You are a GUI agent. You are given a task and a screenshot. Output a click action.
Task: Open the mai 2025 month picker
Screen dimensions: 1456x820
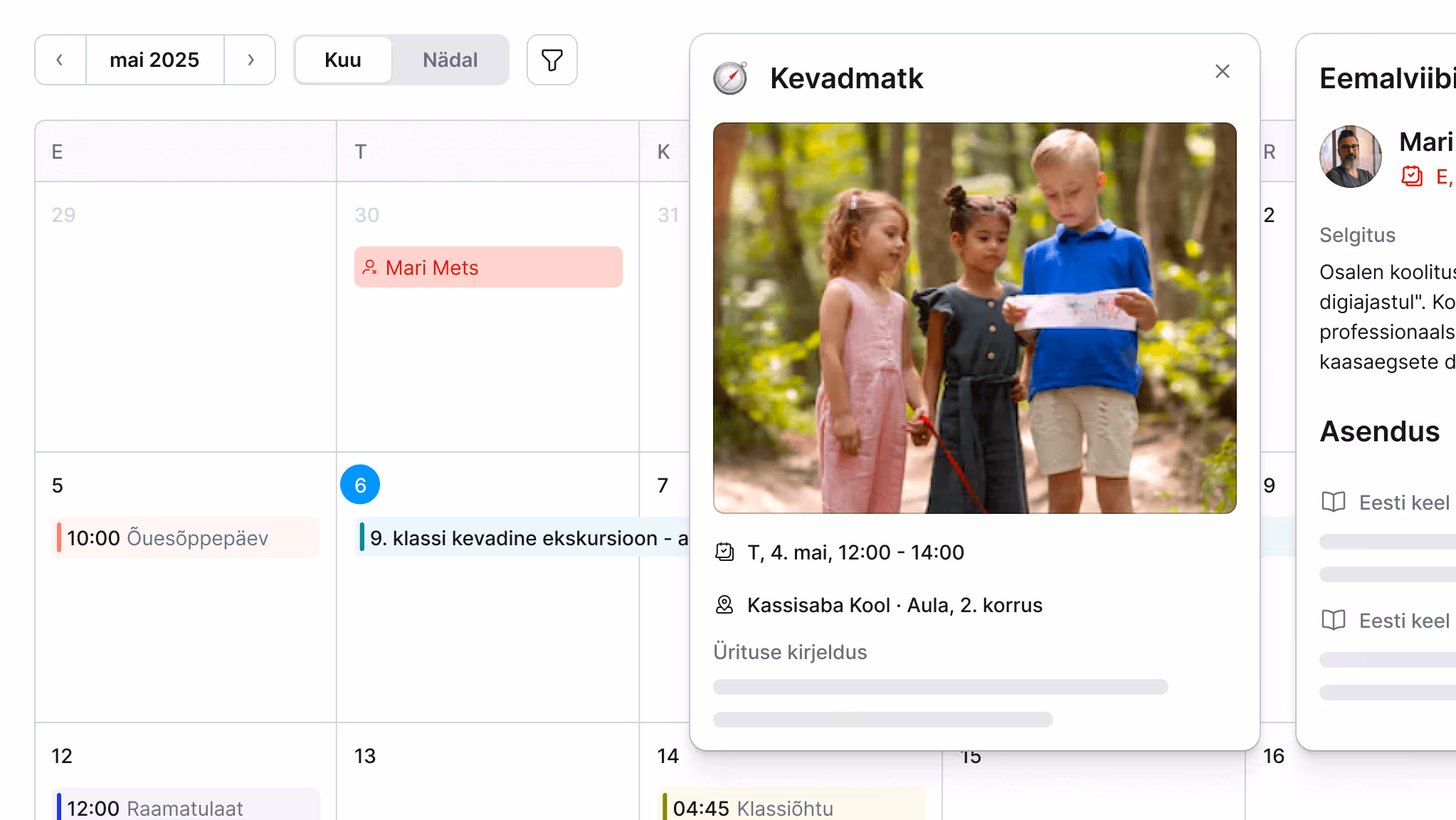pos(154,60)
